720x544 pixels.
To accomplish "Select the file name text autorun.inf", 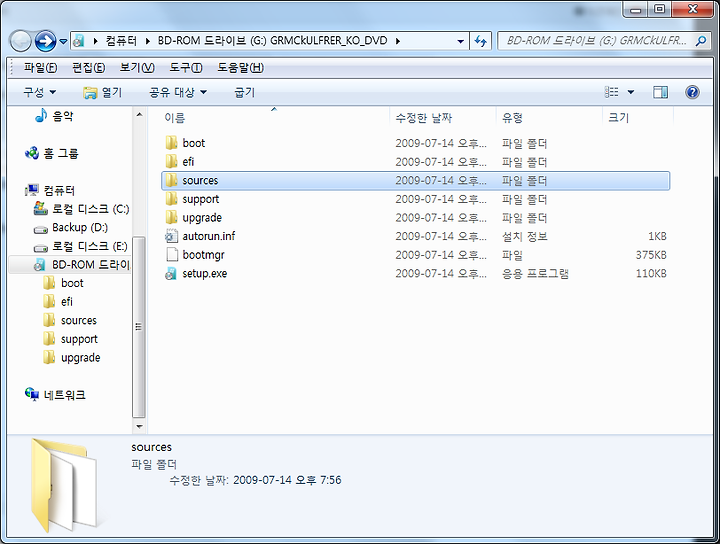I will pos(209,236).
